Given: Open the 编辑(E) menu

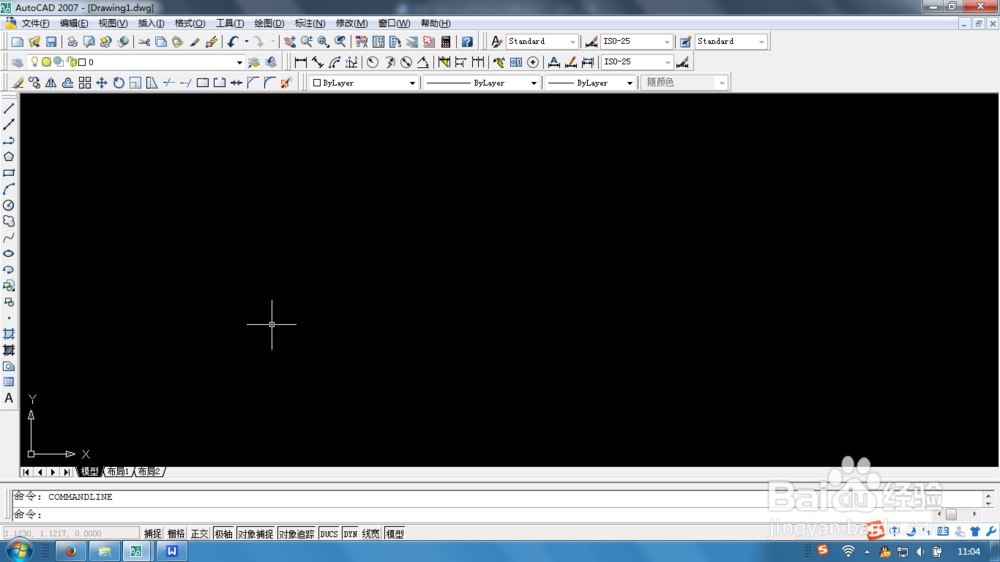Looking at the screenshot, I should click(x=74, y=24).
